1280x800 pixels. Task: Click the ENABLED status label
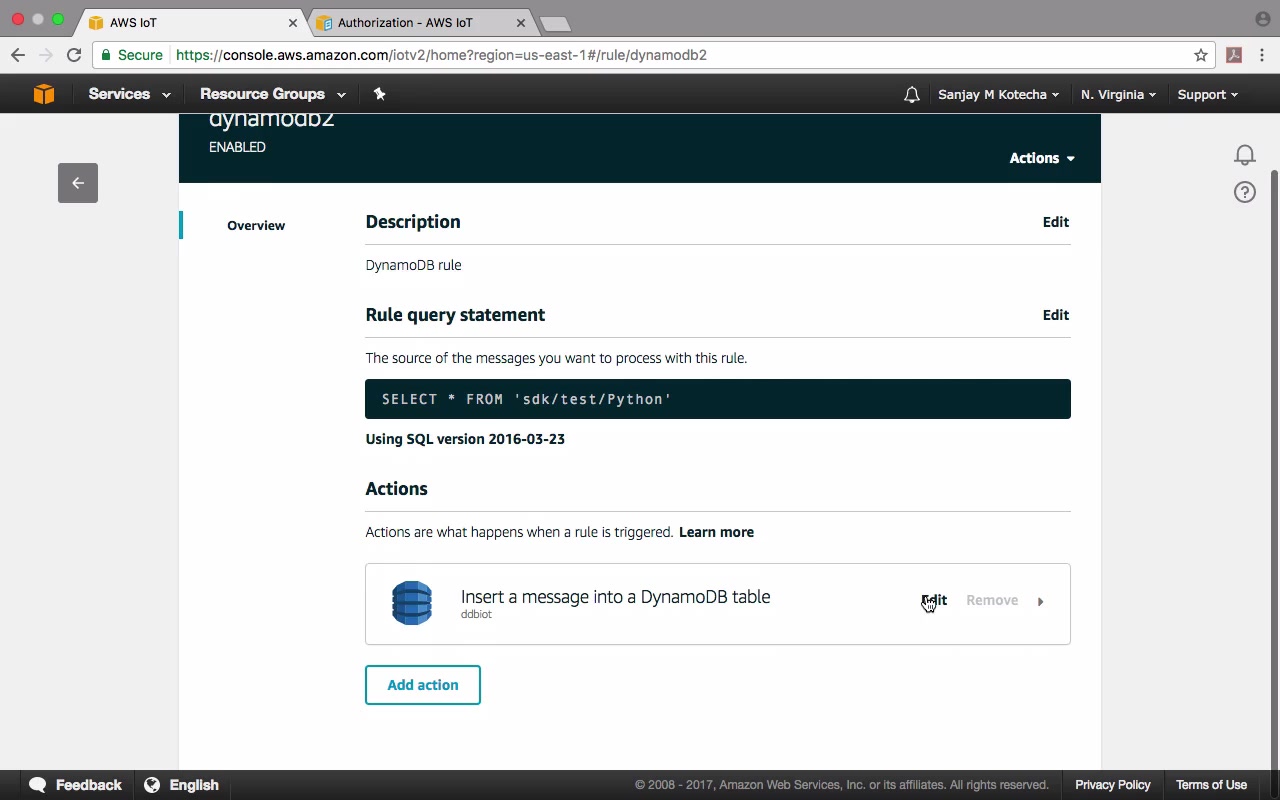(237, 147)
